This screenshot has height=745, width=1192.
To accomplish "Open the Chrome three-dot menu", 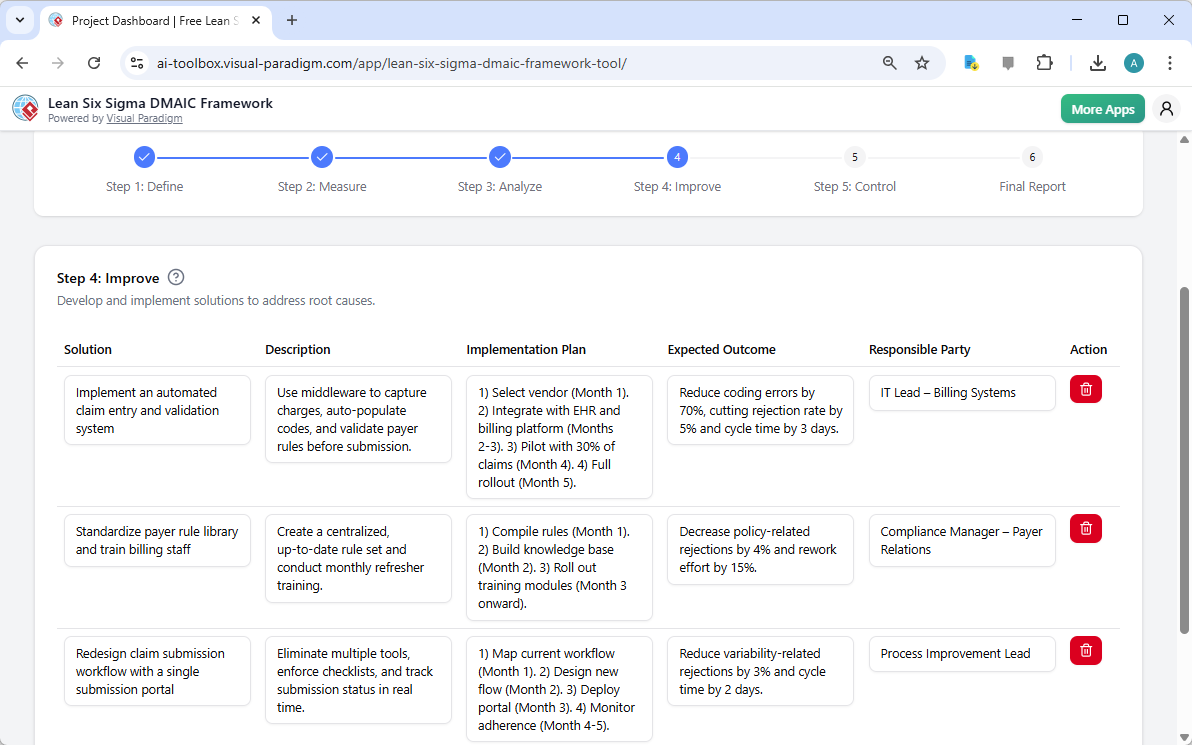I will (1170, 62).
